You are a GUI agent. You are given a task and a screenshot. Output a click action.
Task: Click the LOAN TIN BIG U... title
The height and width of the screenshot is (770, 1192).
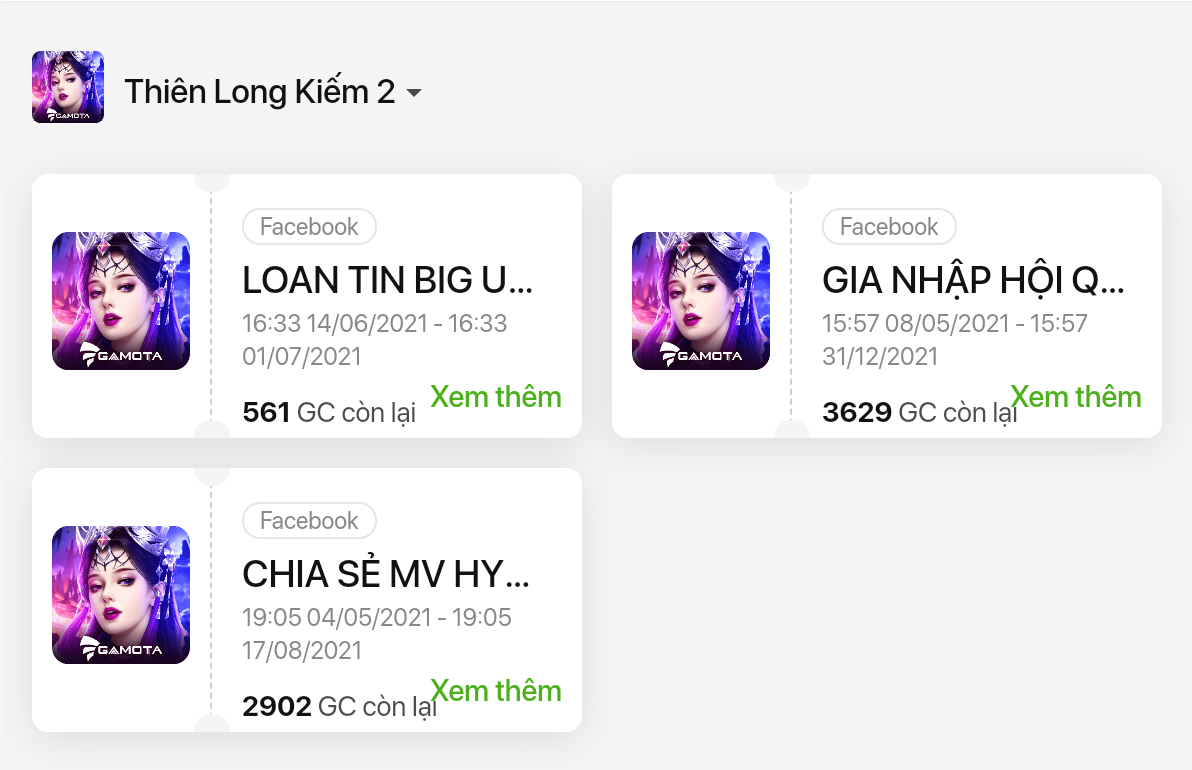coord(388,281)
